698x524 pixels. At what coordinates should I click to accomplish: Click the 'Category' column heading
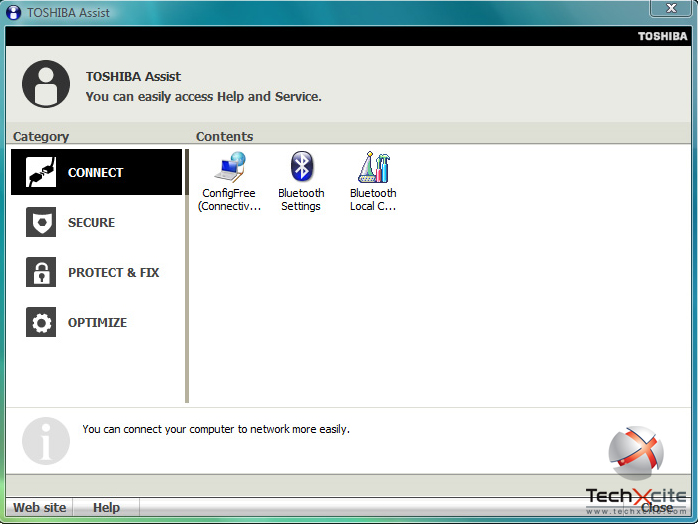click(x=41, y=136)
